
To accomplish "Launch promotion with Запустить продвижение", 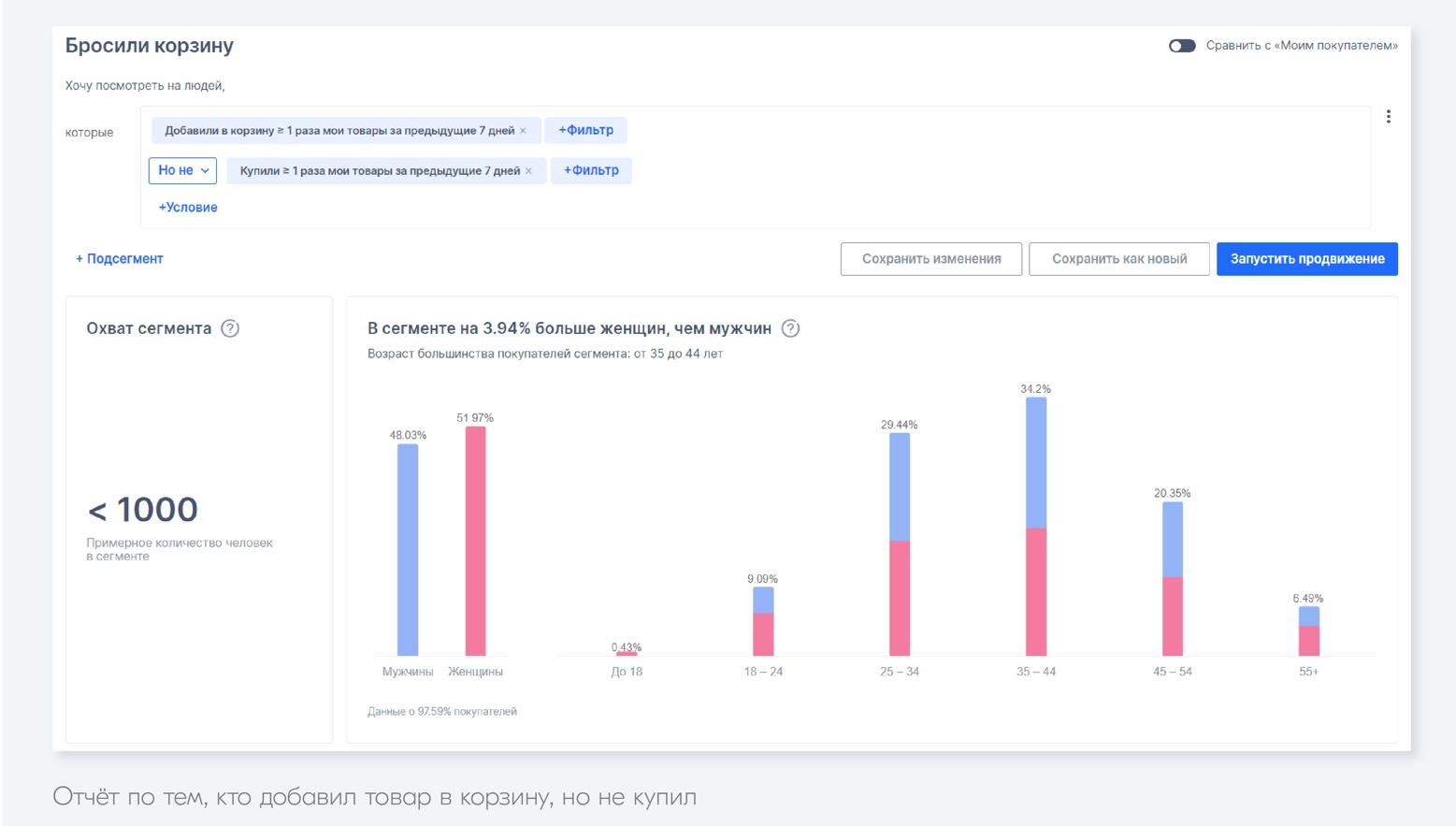I will click(1306, 259).
